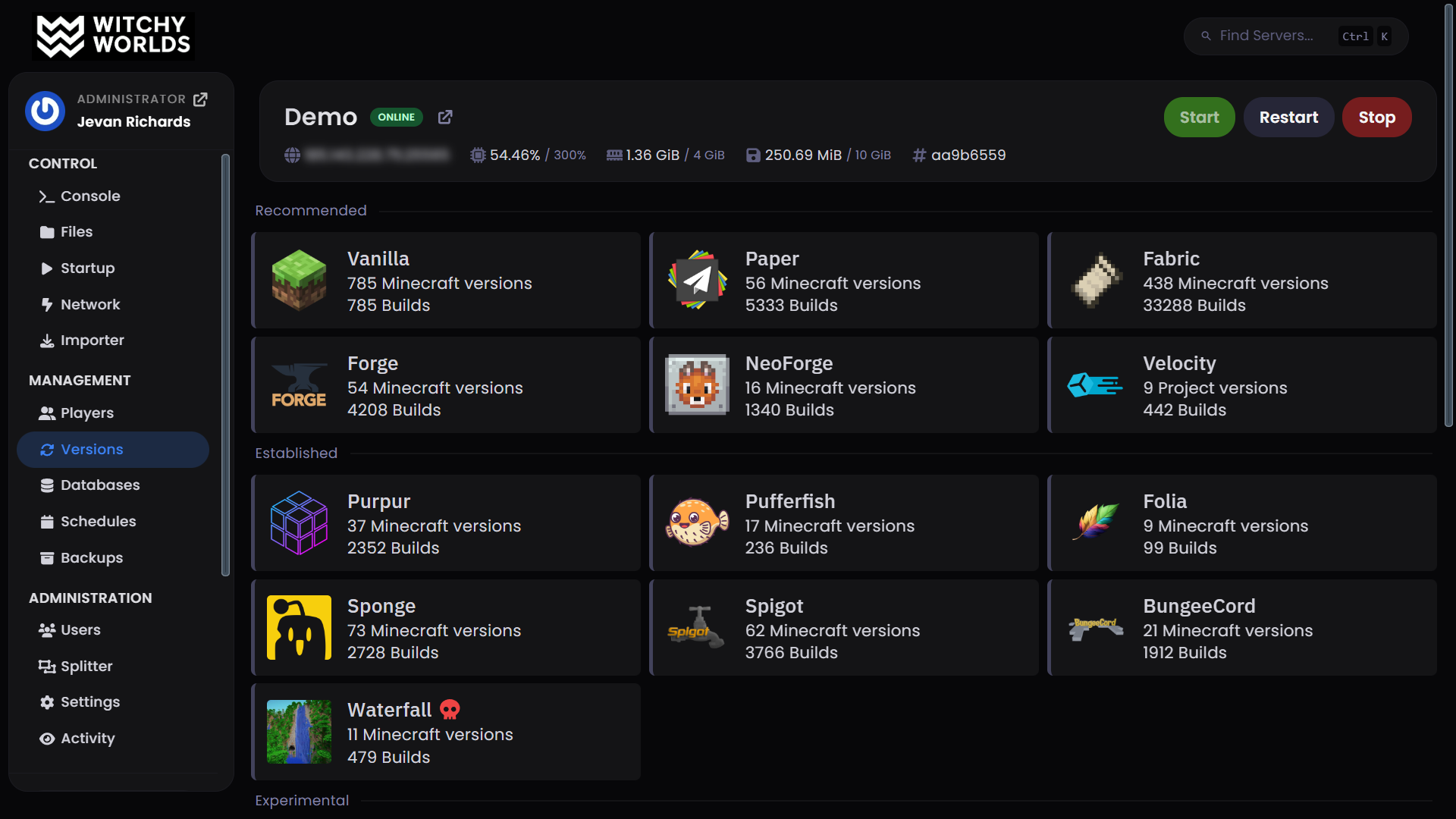Open the Databases stack icon
Image resolution: width=1456 pixels, height=819 pixels.
[x=47, y=485]
